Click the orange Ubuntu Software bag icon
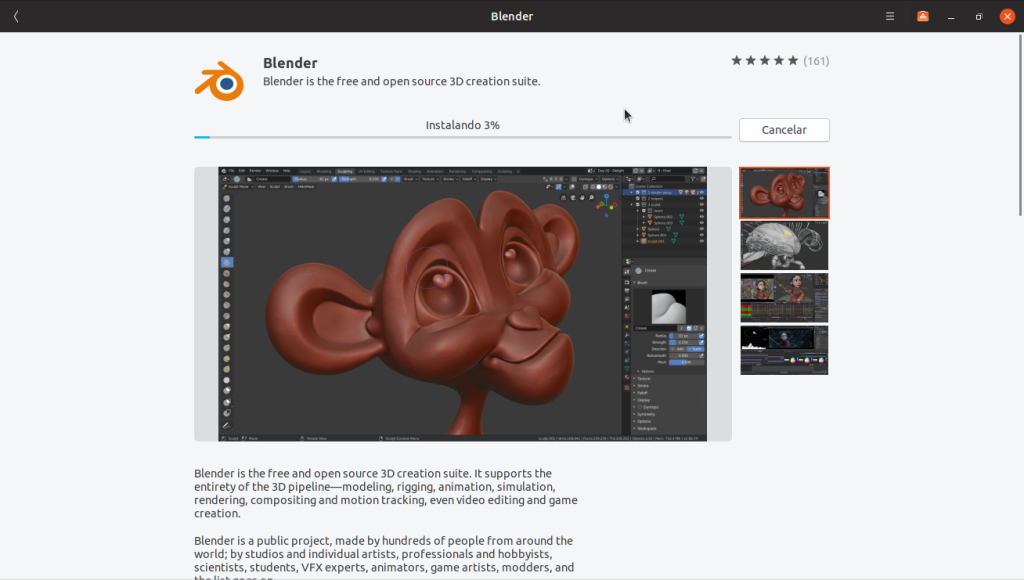The image size is (1024, 580). [x=923, y=16]
